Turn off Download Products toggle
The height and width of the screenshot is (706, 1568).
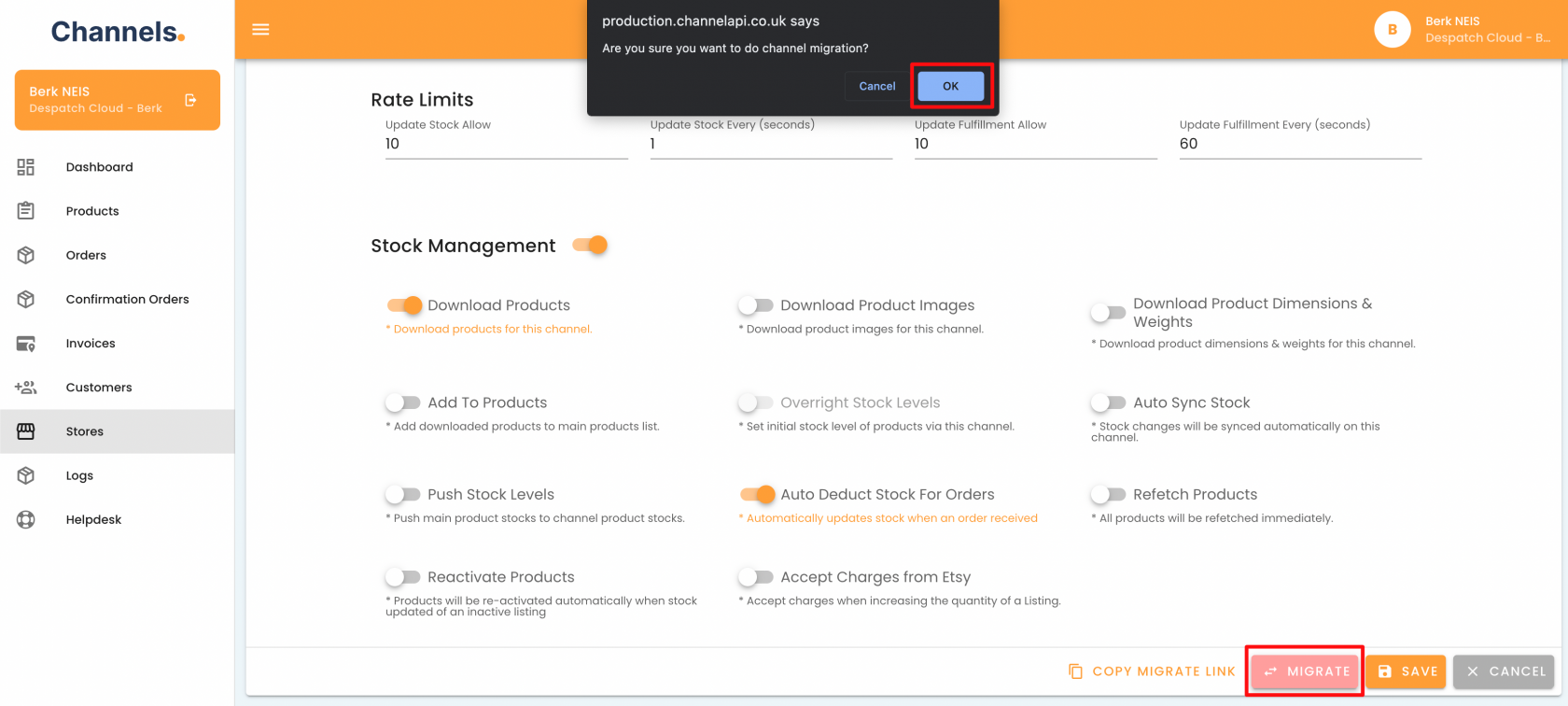tap(404, 305)
